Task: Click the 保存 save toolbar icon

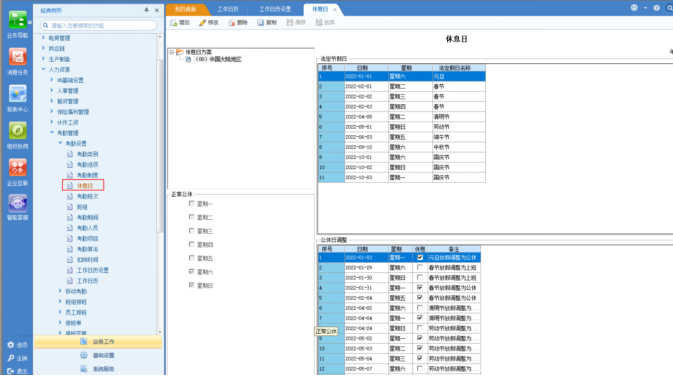Action: 290,22
